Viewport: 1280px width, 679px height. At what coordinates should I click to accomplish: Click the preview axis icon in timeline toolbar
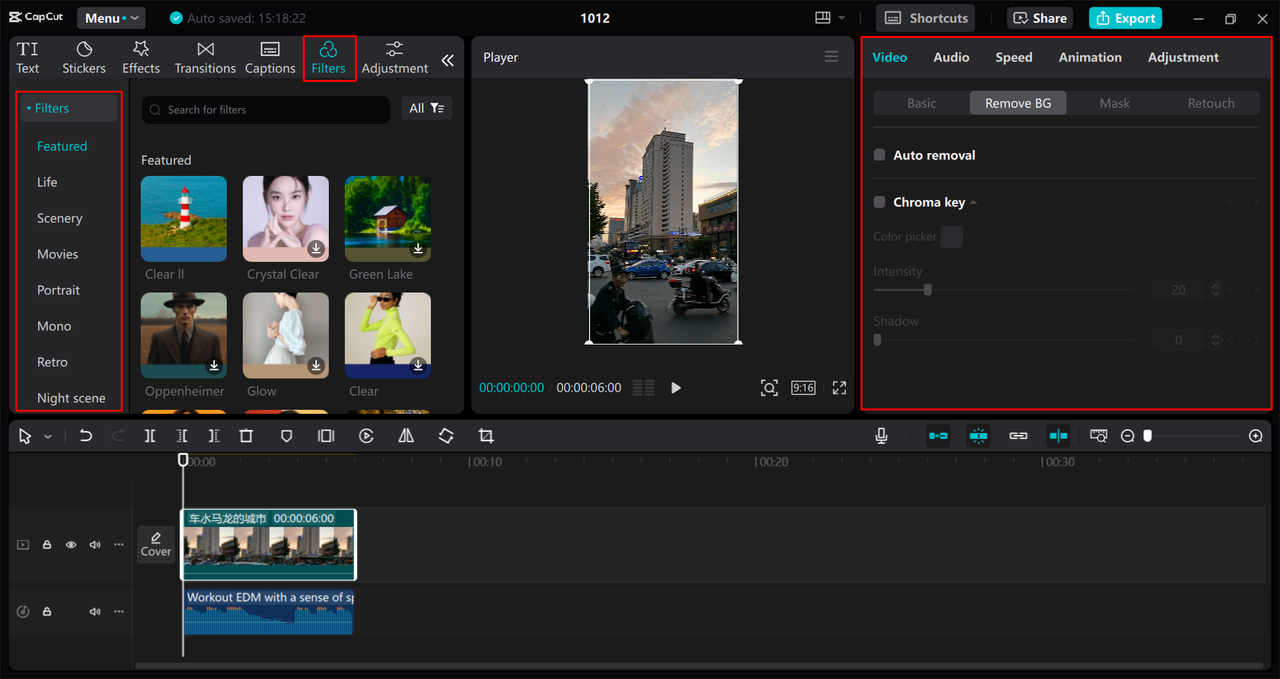[1099, 436]
